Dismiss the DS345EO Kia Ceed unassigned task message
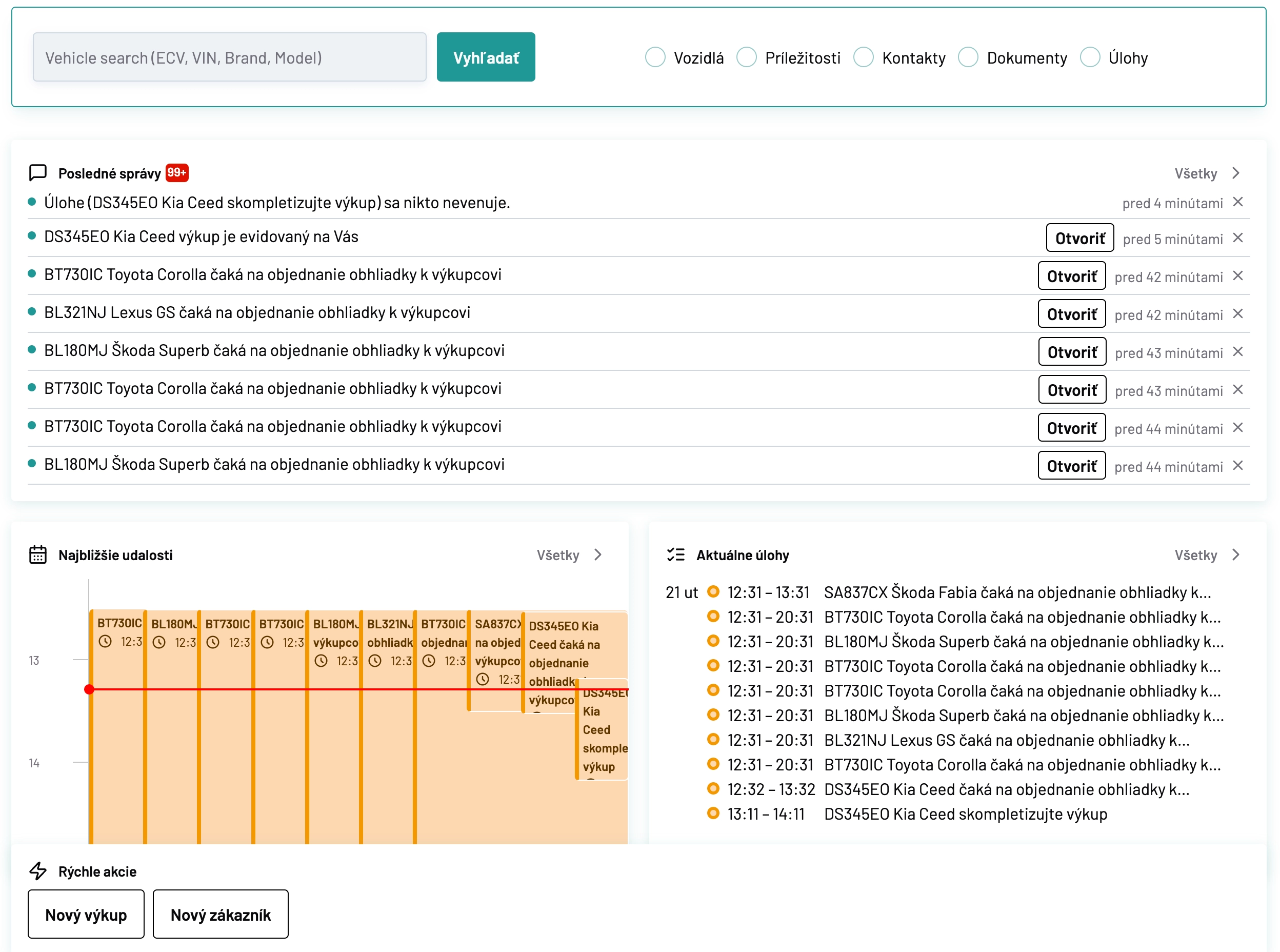The image size is (1280, 952). coord(1239,202)
